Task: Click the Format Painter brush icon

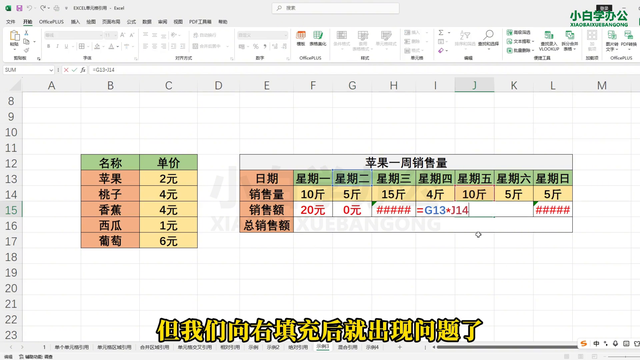Action: pyautogui.click(x=26, y=50)
